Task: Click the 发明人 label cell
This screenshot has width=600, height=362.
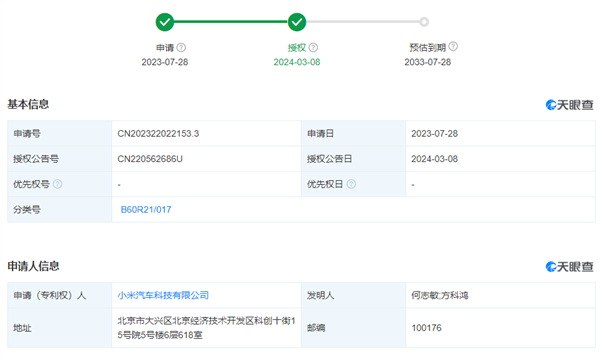Action: click(x=353, y=295)
